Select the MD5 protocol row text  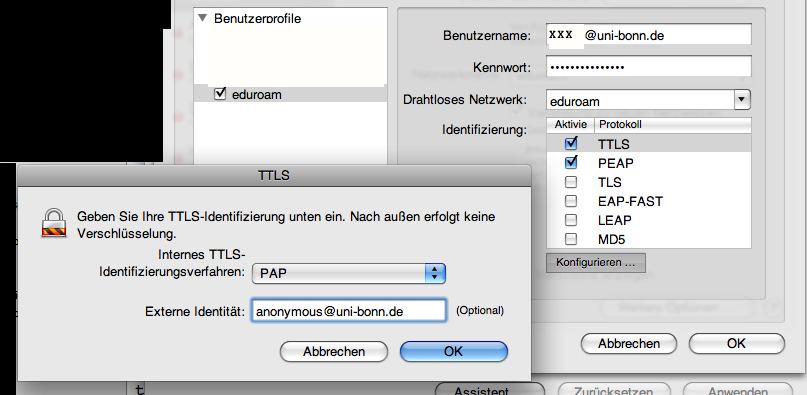[x=611, y=239]
